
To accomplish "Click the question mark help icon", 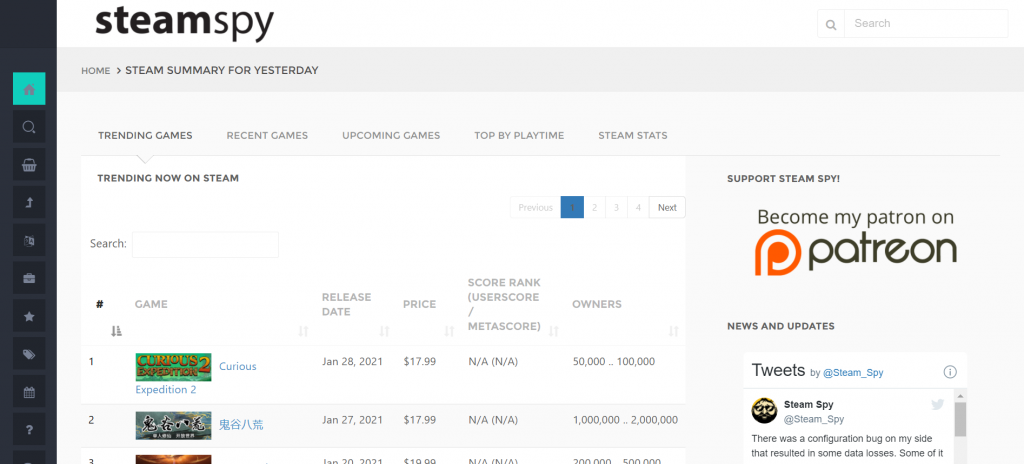I will [29, 429].
